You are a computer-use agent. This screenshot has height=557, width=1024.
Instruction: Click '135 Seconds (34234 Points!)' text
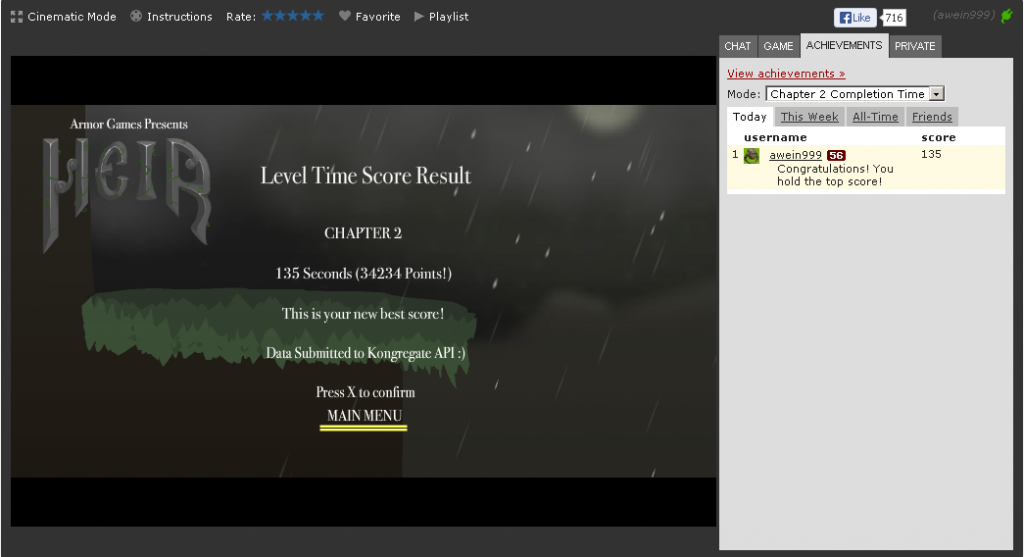(364, 274)
